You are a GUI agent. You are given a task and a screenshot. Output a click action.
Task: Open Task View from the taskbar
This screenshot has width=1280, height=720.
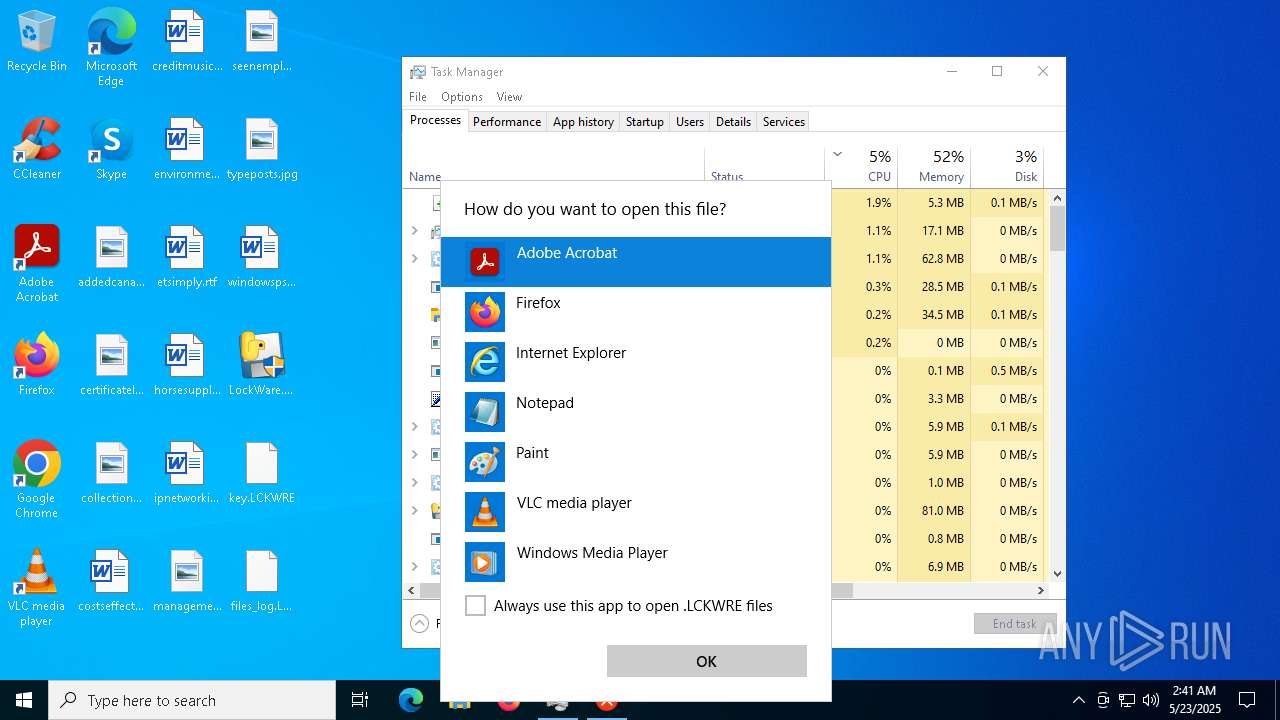tap(360, 700)
